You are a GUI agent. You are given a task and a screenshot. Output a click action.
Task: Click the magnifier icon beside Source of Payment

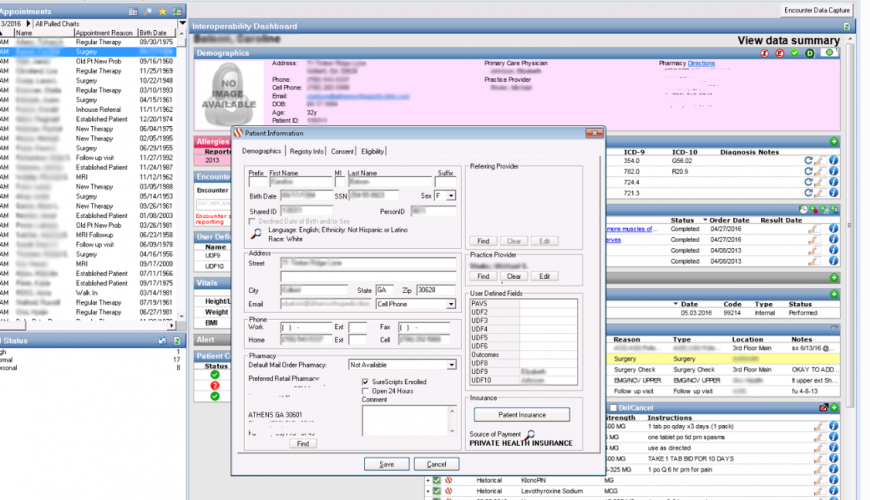point(532,433)
